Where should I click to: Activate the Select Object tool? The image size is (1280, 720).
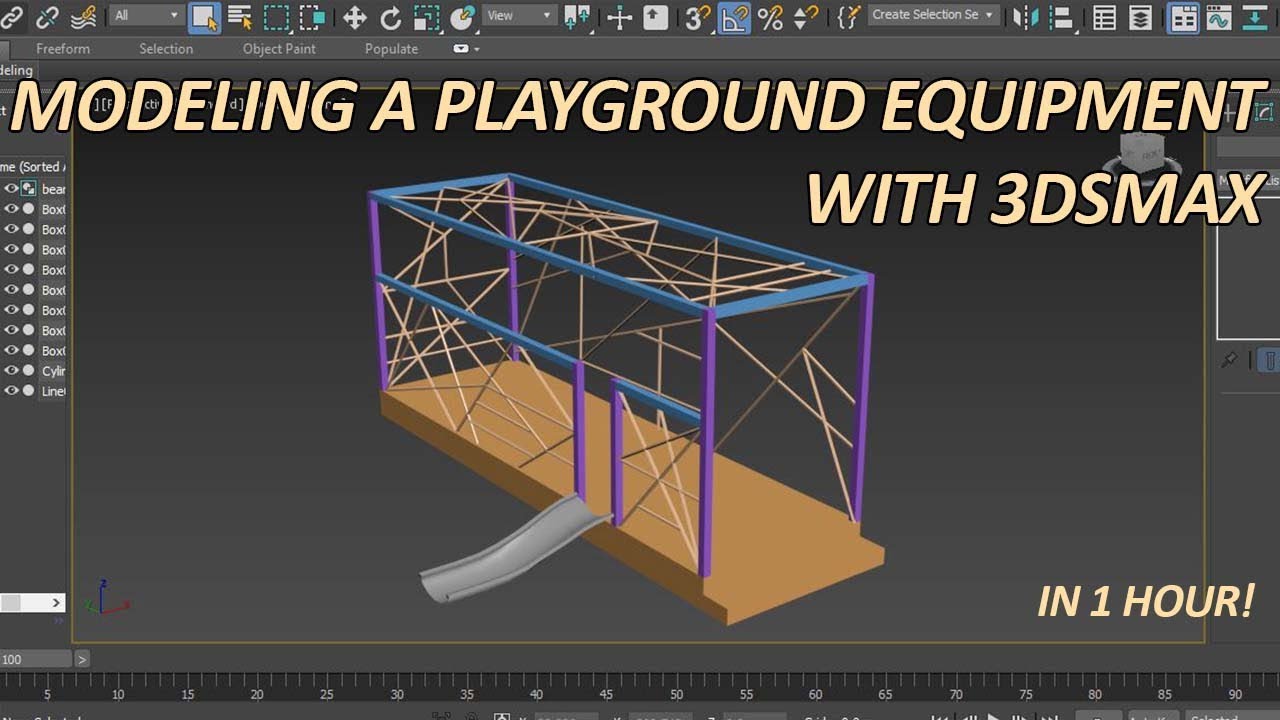[205, 16]
